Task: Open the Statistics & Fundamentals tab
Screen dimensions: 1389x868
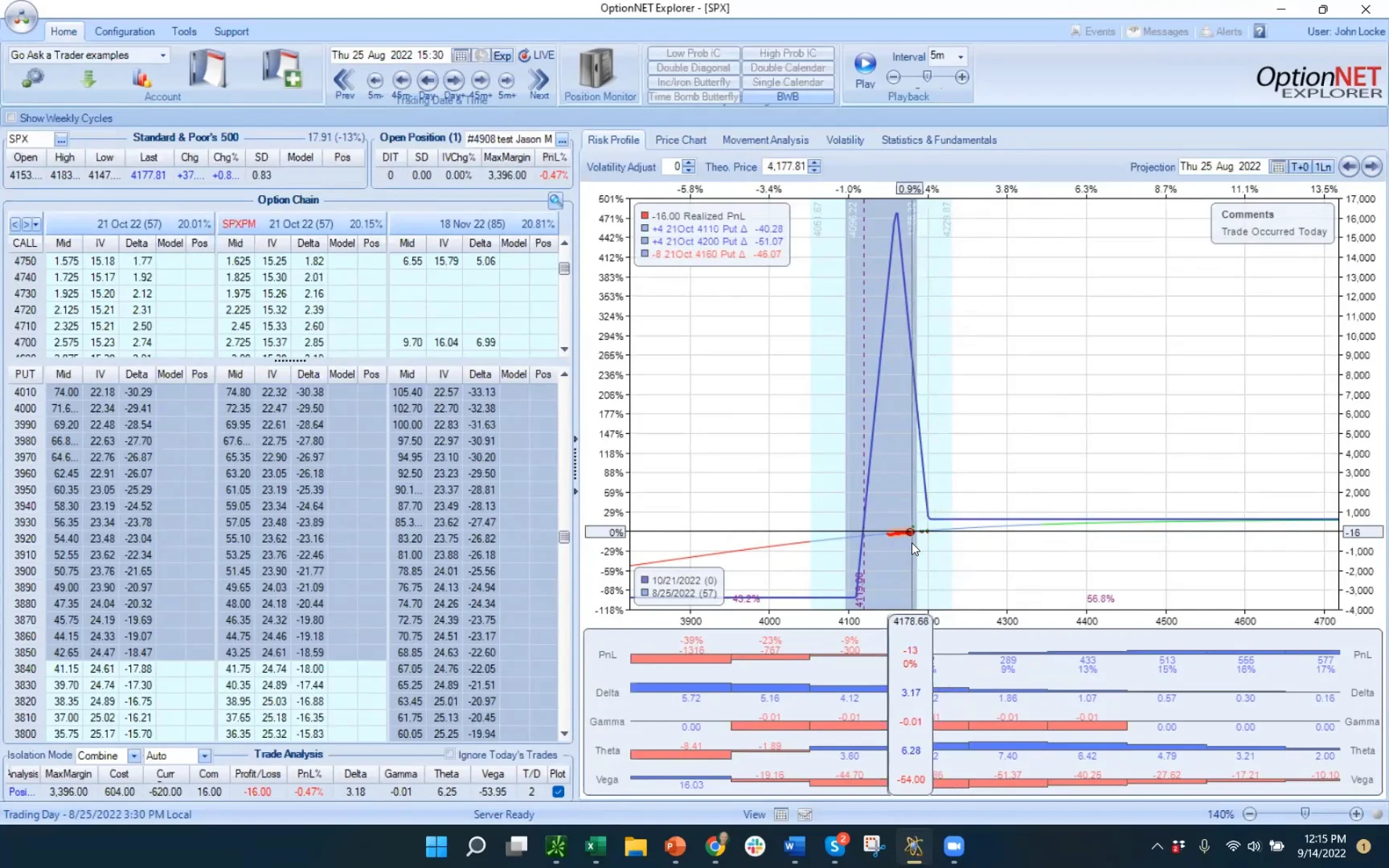Action: pyautogui.click(x=939, y=140)
